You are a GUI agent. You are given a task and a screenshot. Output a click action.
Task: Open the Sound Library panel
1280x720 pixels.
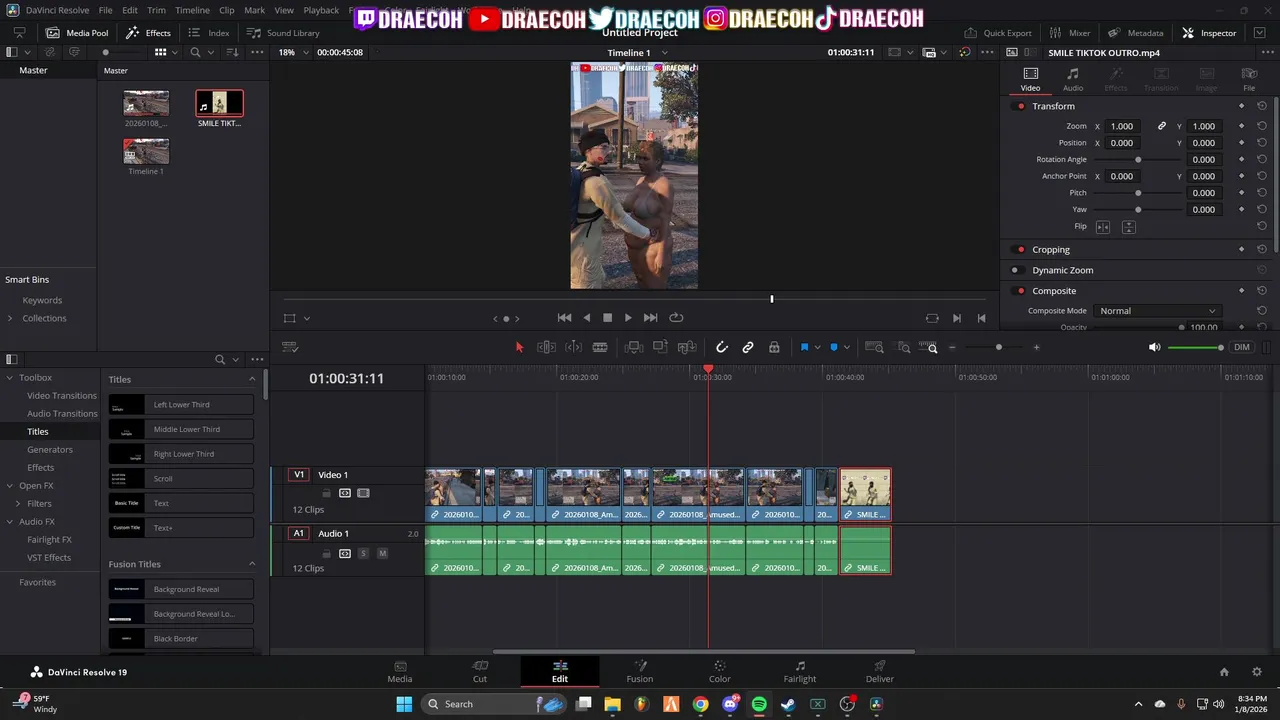[283, 33]
